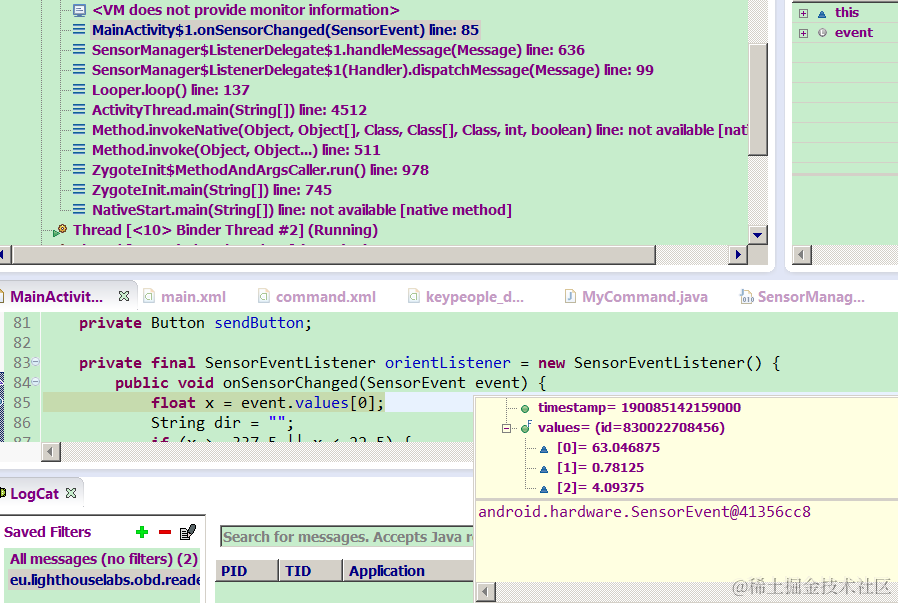Edit the selected LogCat filter
Screen dimensions: 898x603
(x=188, y=532)
